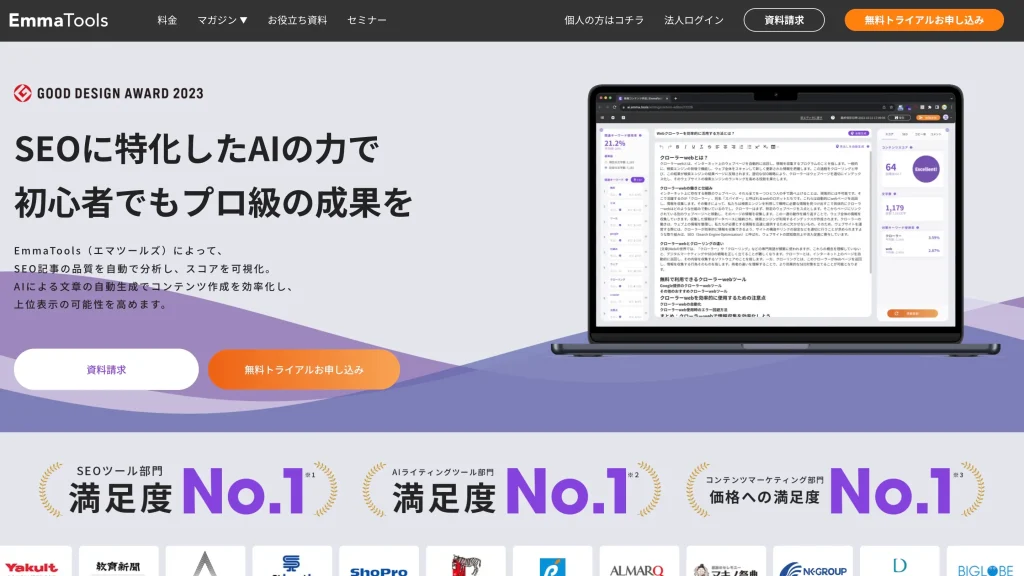Viewport: 1024px width, 576px height.
Task: Go to the セミナー page
Action: tap(366, 20)
